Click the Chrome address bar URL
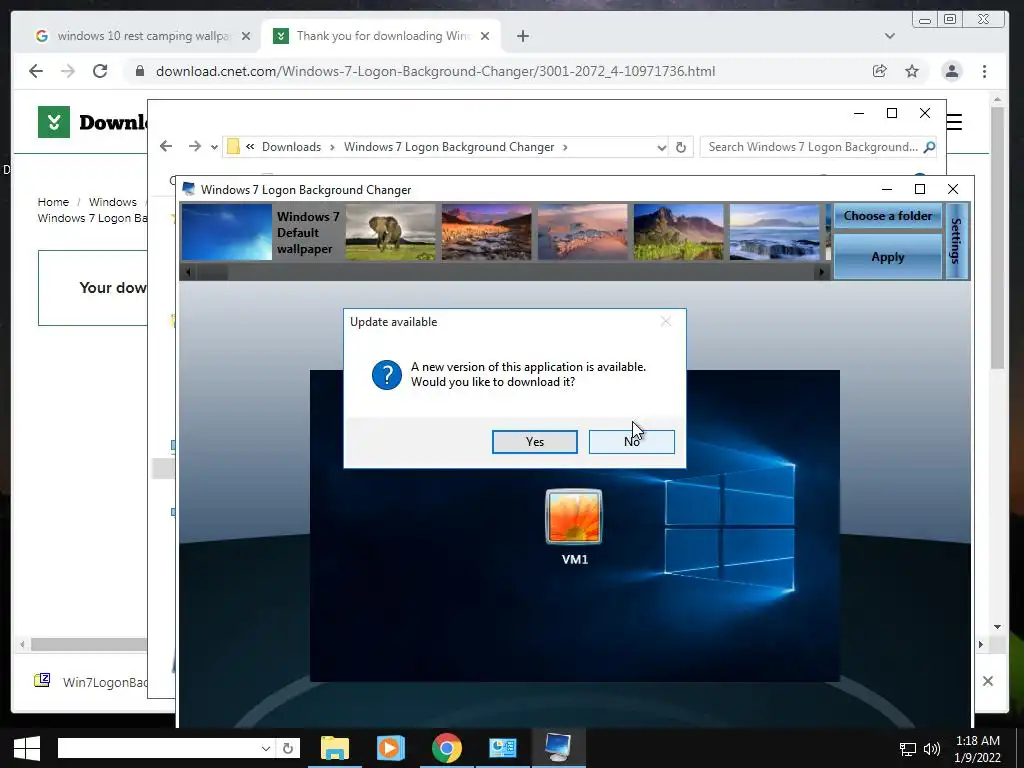The image size is (1024, 768). coord(435,71)
